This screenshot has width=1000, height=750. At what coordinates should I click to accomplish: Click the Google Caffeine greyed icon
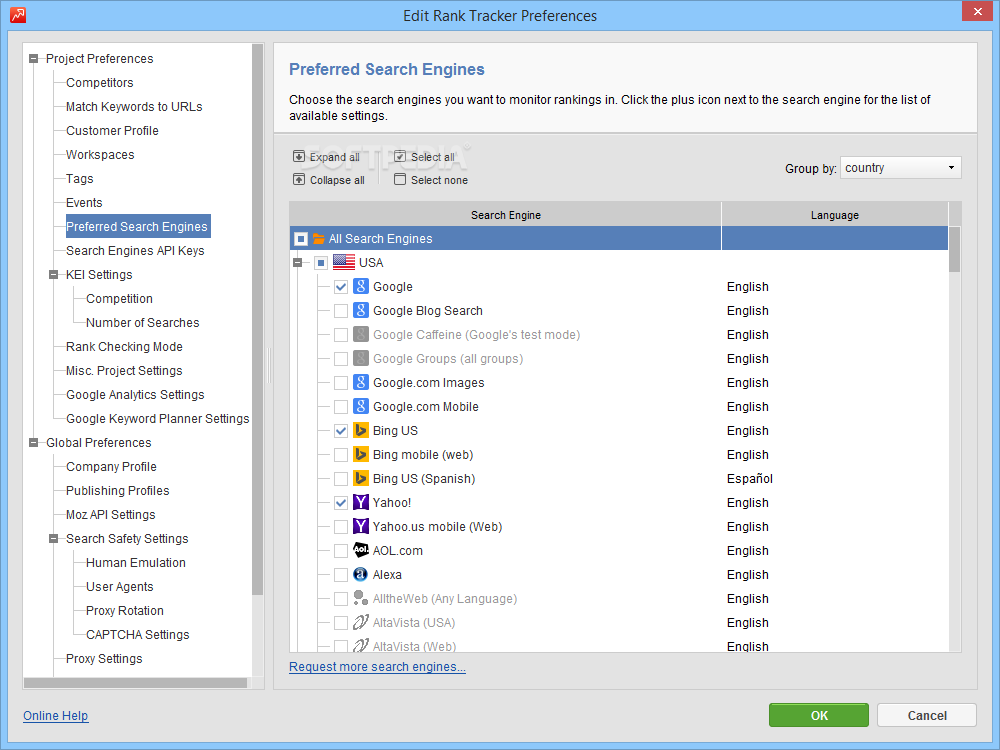coord(361,334)
